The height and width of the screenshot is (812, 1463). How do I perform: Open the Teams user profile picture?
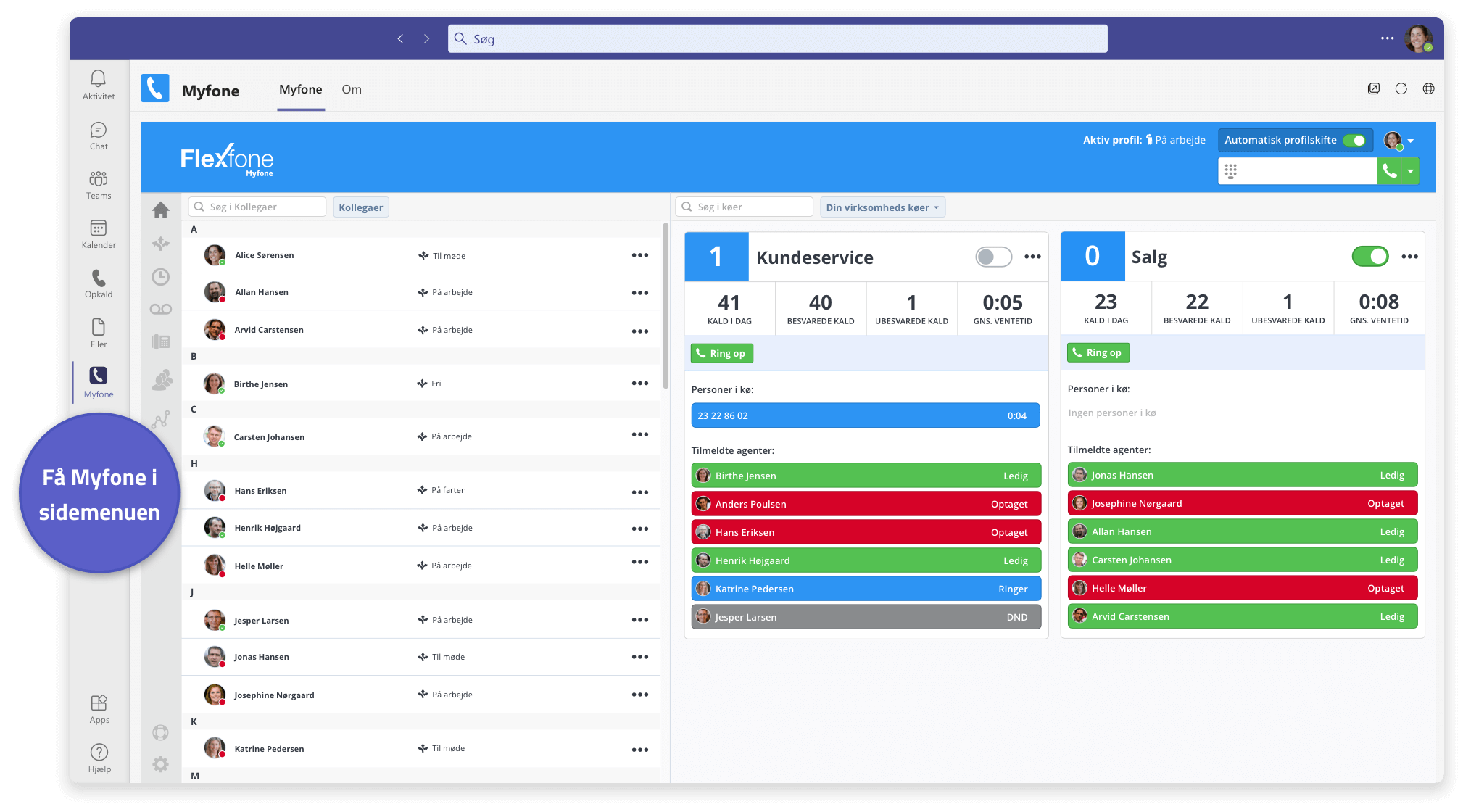[x=1418, y=38]
